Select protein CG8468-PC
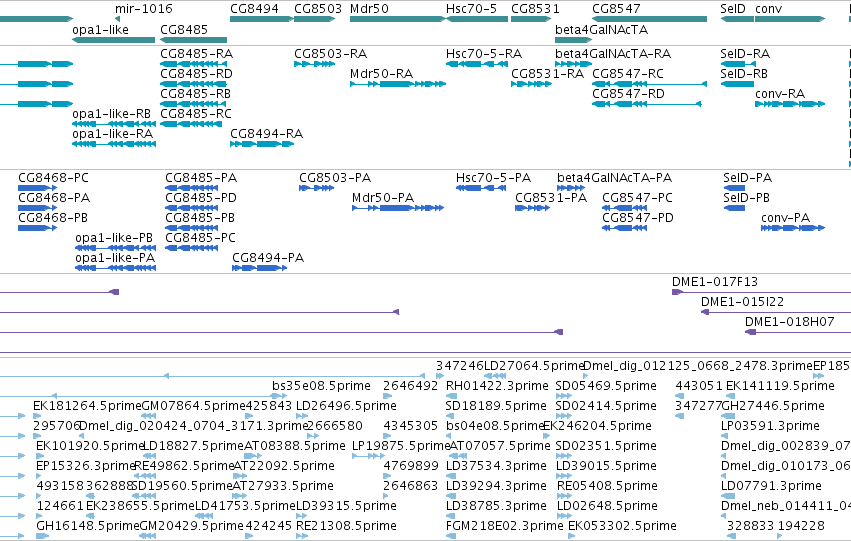This screenshot has height=541, width=851. [53, 178]
